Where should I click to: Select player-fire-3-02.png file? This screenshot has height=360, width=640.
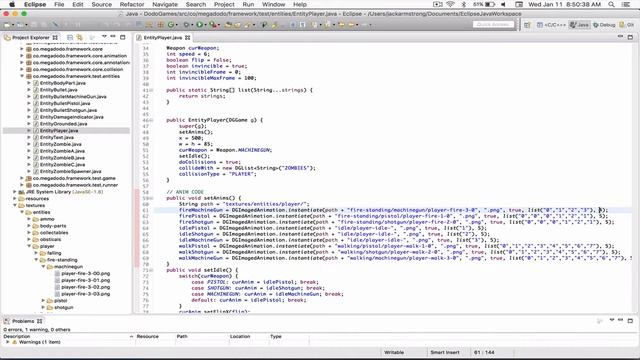[x=85, y=287]
